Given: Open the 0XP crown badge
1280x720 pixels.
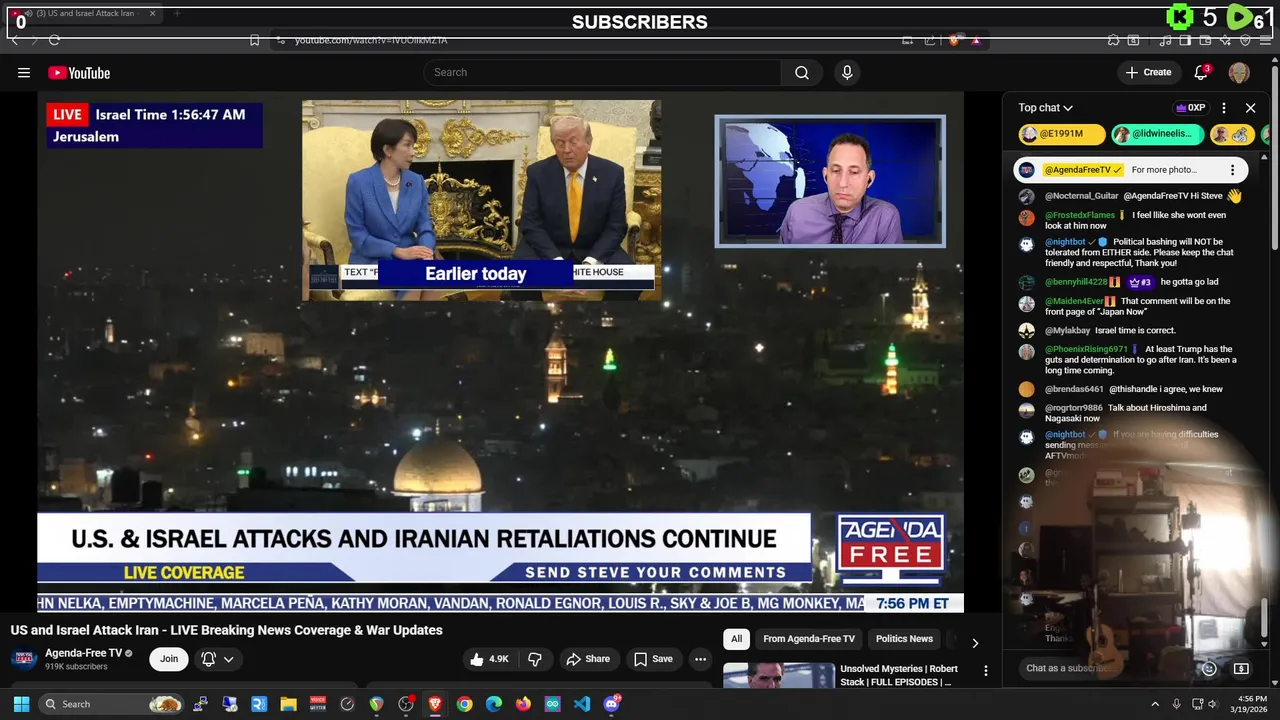Looking at the screenshot, I should pos(1190,107).
